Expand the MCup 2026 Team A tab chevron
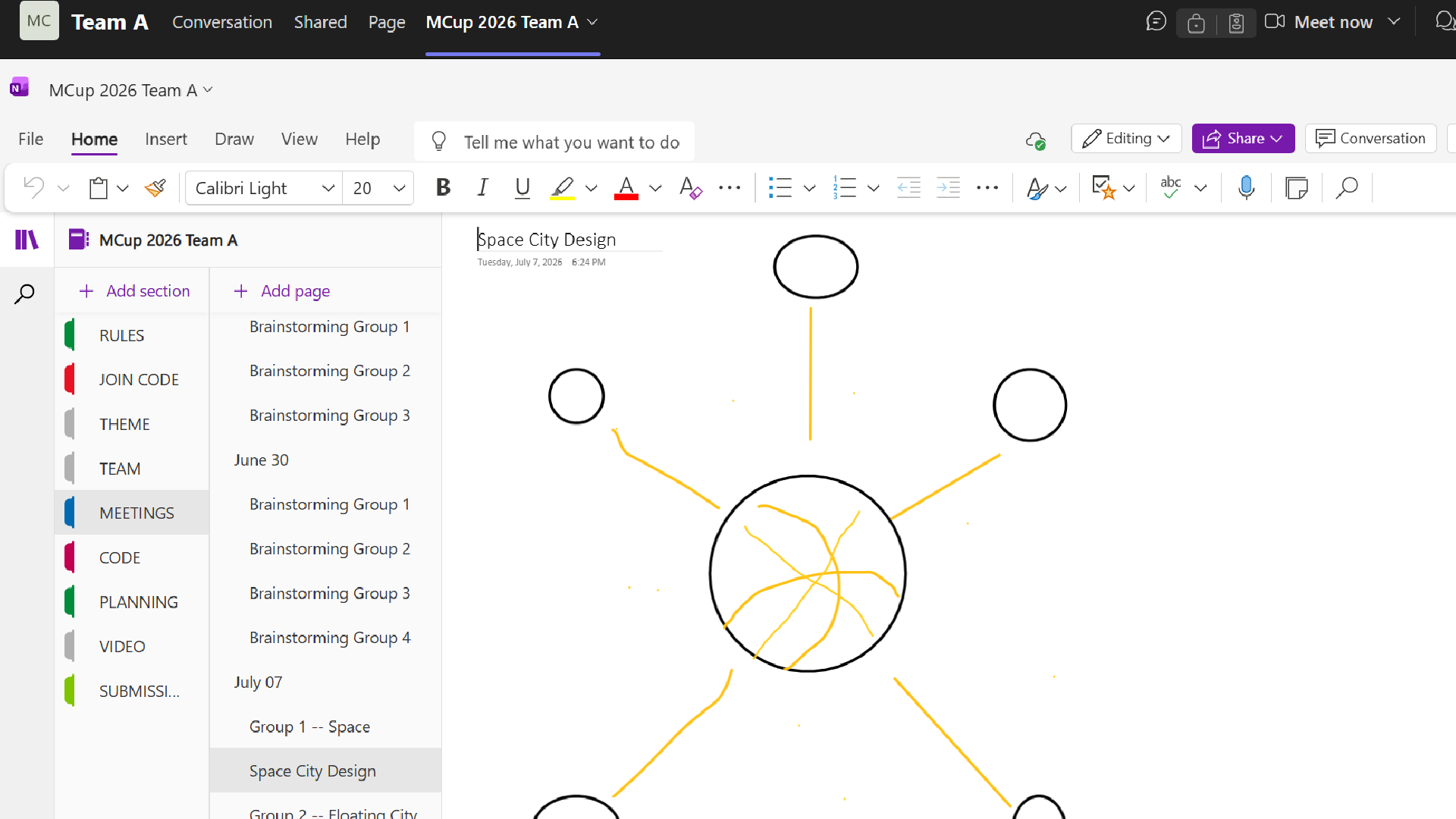This screenshot has height=819, width=1456. point(593,22)
